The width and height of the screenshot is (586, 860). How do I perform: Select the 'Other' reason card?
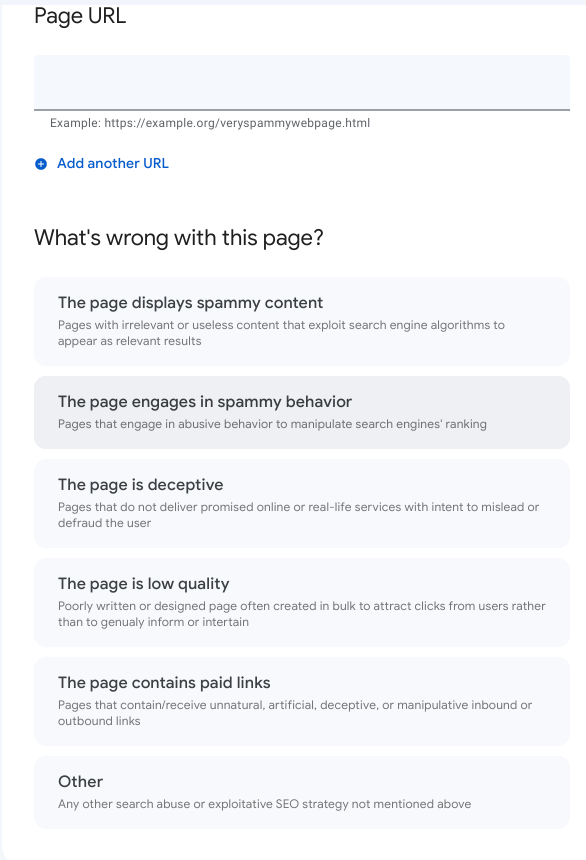[x=302, y=793]
